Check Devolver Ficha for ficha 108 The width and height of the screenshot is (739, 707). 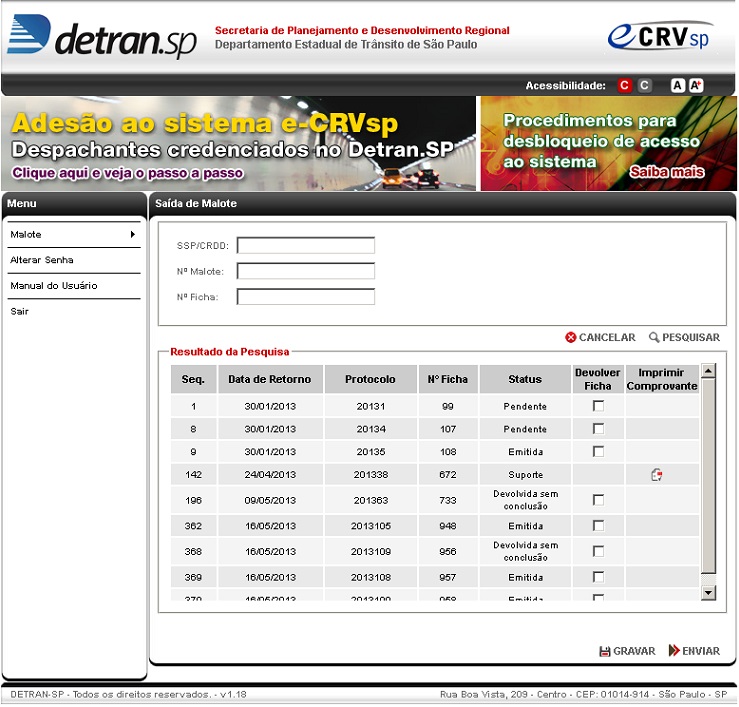[x=598, y=451]
